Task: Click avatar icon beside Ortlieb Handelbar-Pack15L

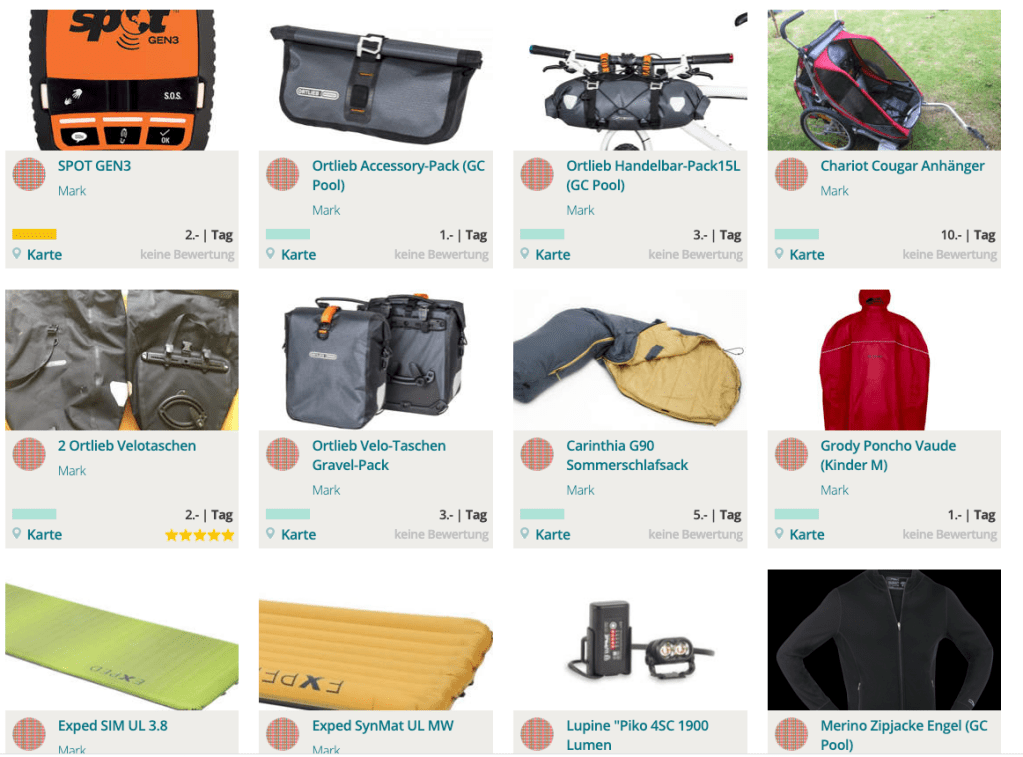Action: pyautogui.click(x=537, y=174)
